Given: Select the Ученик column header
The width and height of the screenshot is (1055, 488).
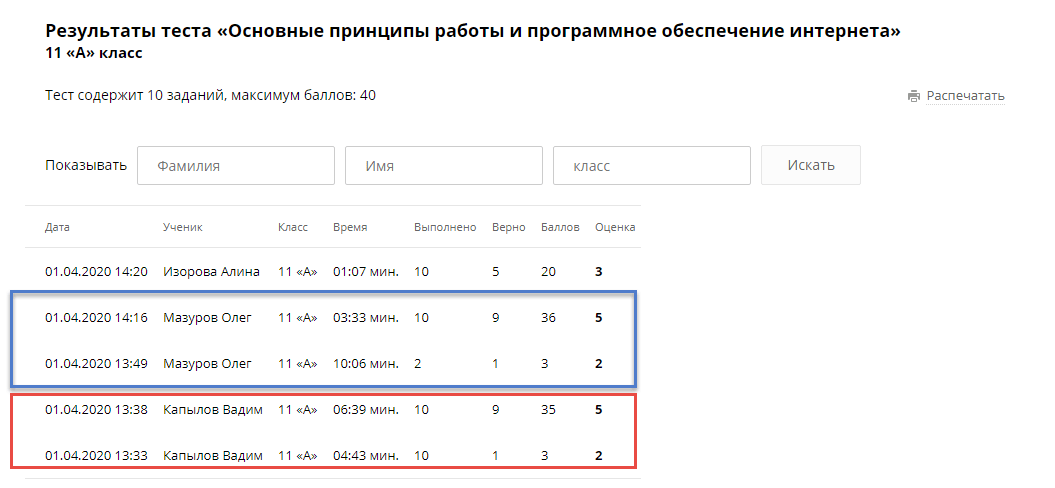Looking at the screenshot, I should click(x=182, y=228).
